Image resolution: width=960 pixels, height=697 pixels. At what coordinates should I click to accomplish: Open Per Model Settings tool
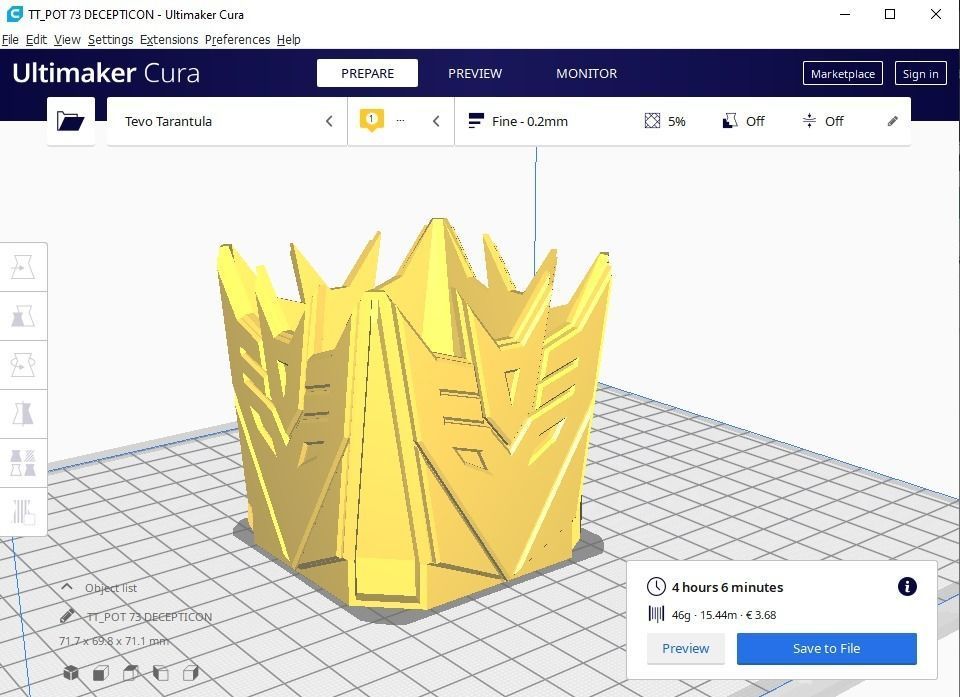tap(23, 463)
